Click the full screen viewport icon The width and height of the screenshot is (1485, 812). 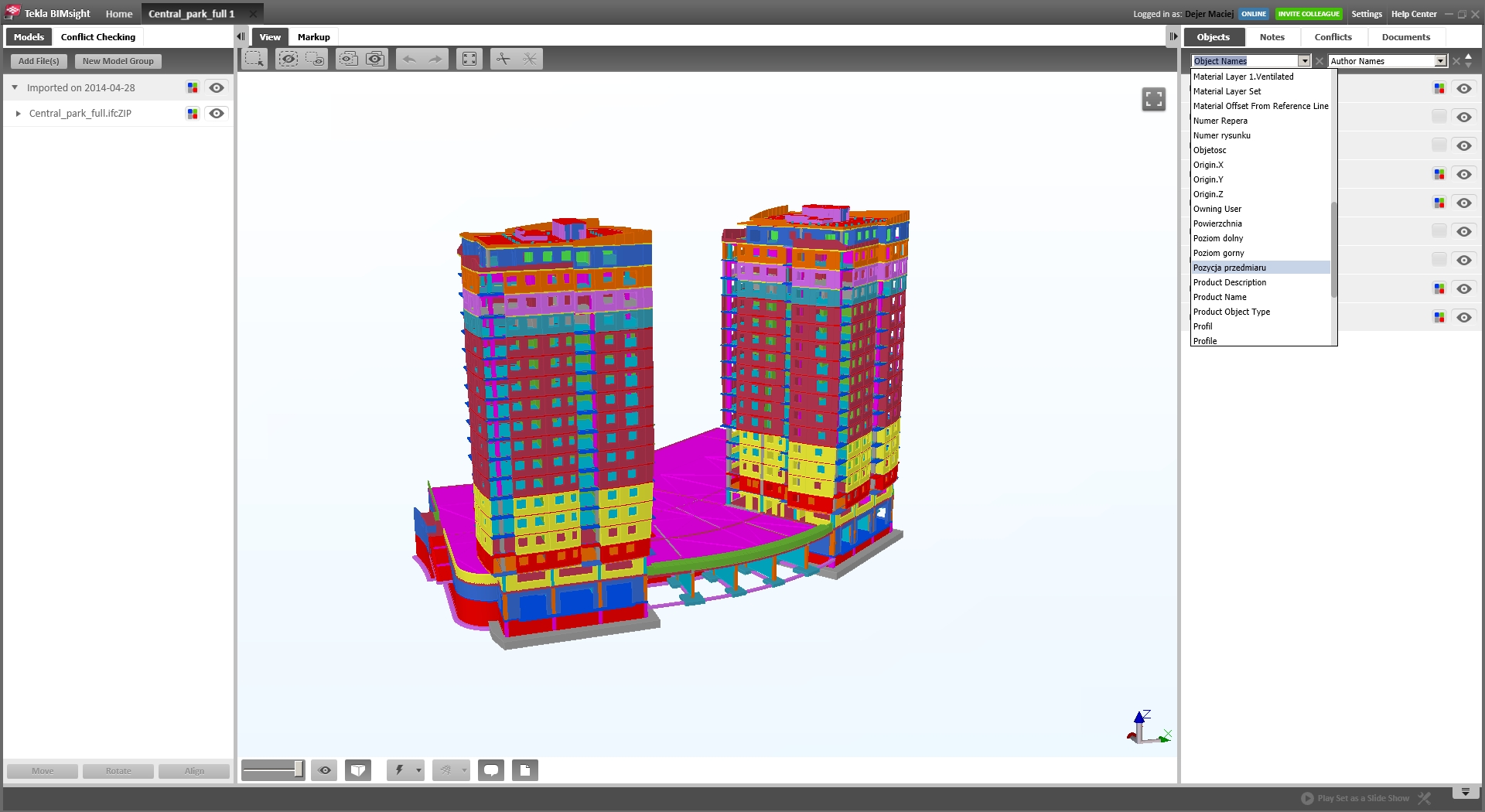pyautogui.click(x=1153, y=99)
